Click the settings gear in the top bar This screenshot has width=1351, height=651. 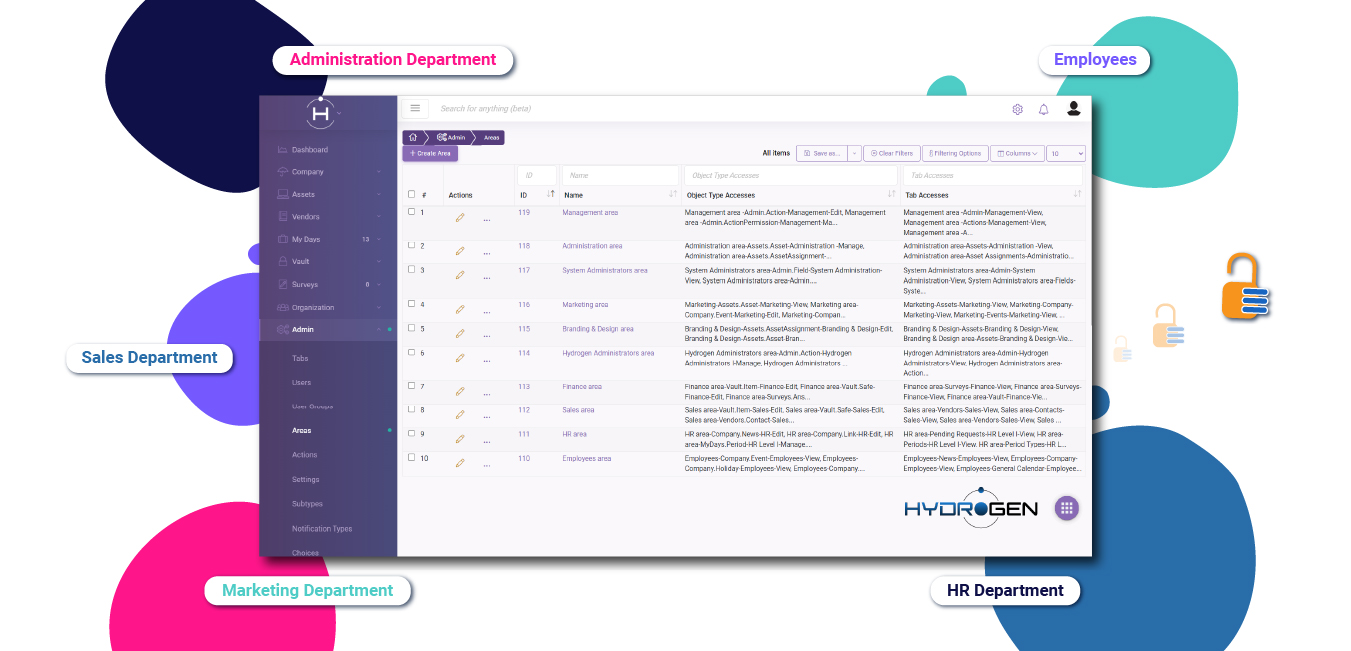(1017, 109)
